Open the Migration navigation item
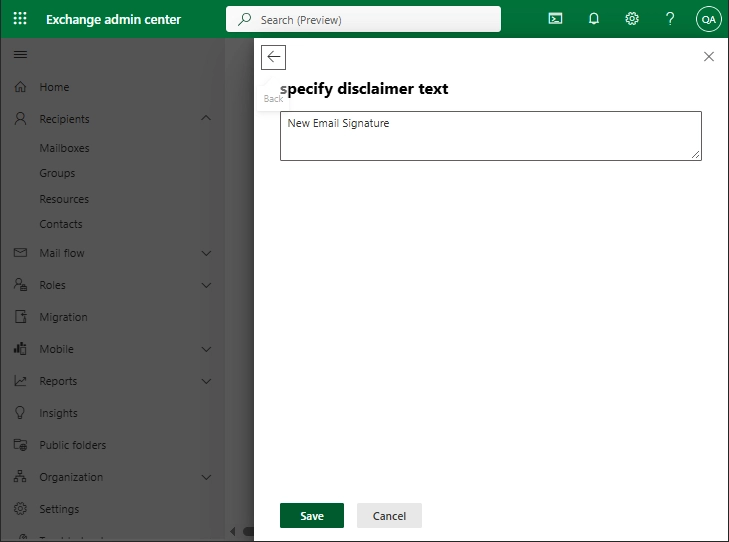 point(63,317)
